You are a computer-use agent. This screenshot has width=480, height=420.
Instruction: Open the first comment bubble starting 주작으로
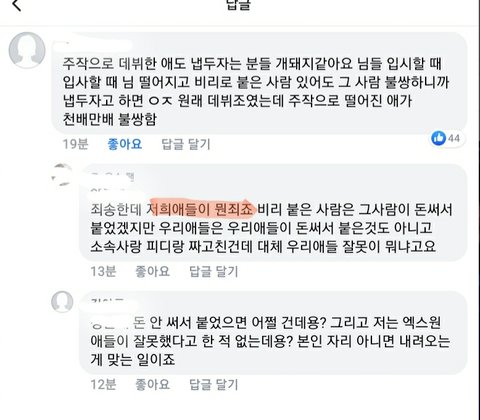259,83
